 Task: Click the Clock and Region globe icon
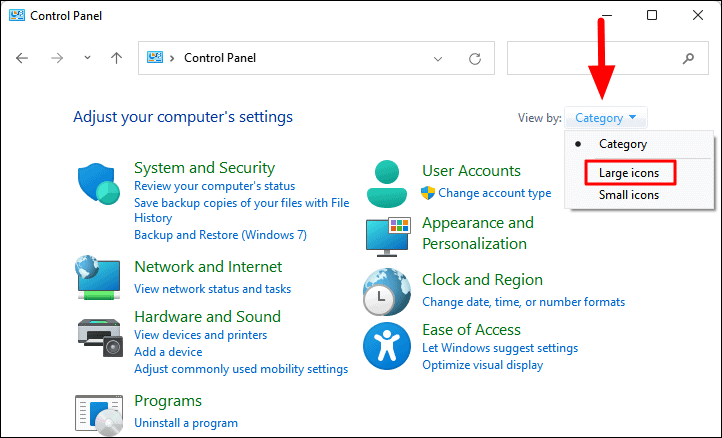pos(386,292)
